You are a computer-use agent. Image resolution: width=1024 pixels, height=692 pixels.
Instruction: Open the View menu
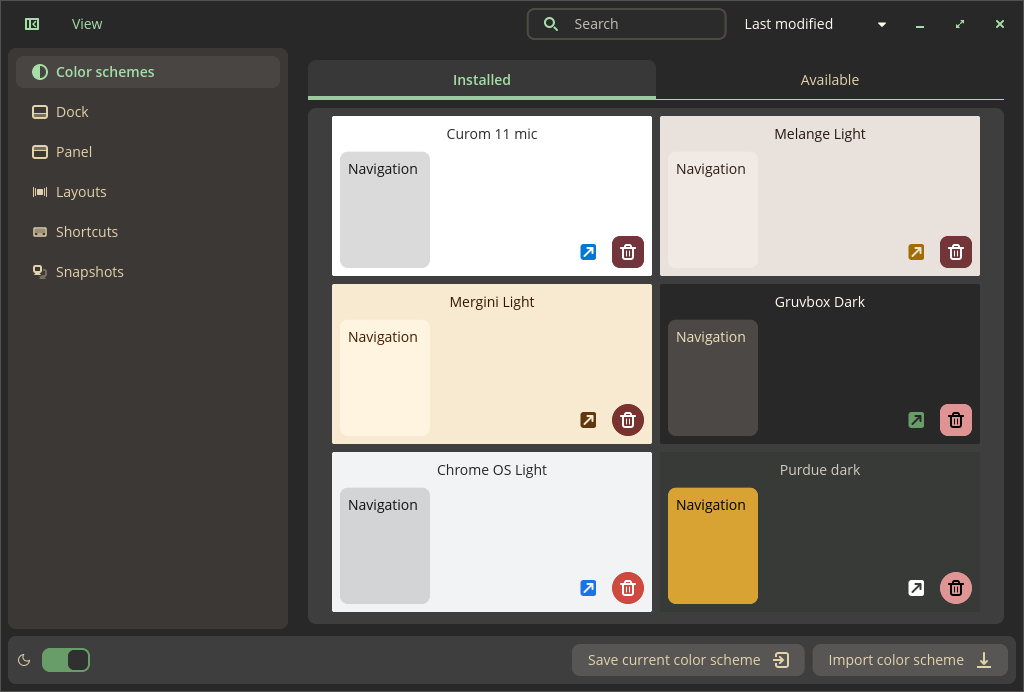[x=87, y=24]
